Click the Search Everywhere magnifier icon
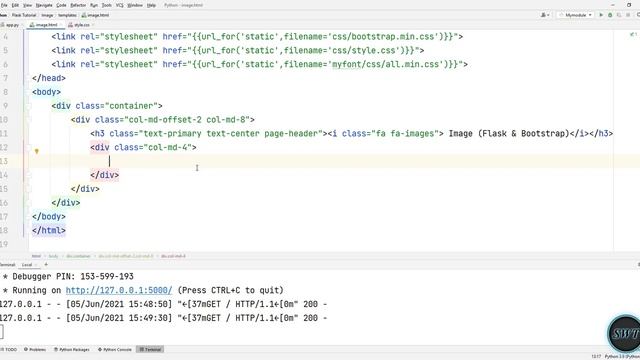This screenshot has width=640, height=360. coord(638,15)
